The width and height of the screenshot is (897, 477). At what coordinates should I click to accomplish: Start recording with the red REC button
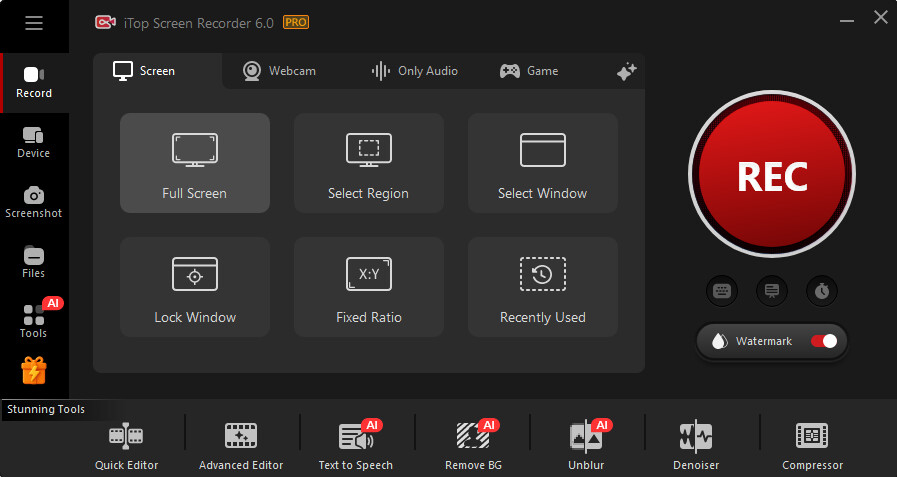click(772, 176)
